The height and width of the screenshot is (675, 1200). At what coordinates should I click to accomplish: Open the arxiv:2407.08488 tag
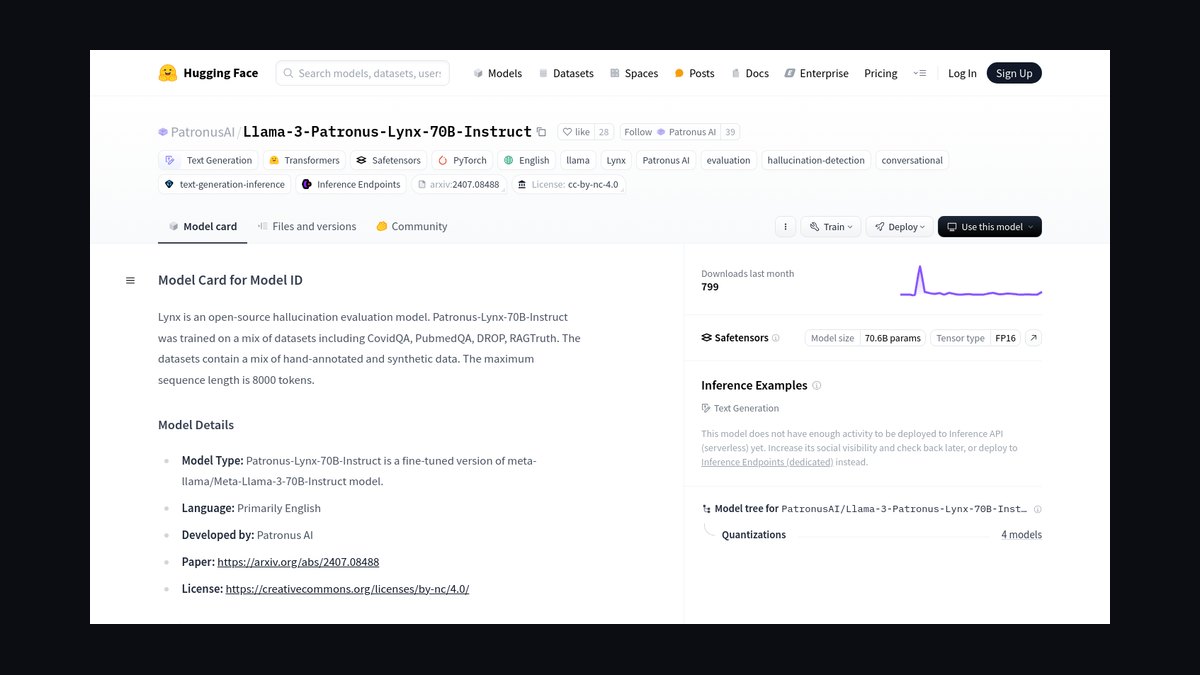tap(459, 184)
